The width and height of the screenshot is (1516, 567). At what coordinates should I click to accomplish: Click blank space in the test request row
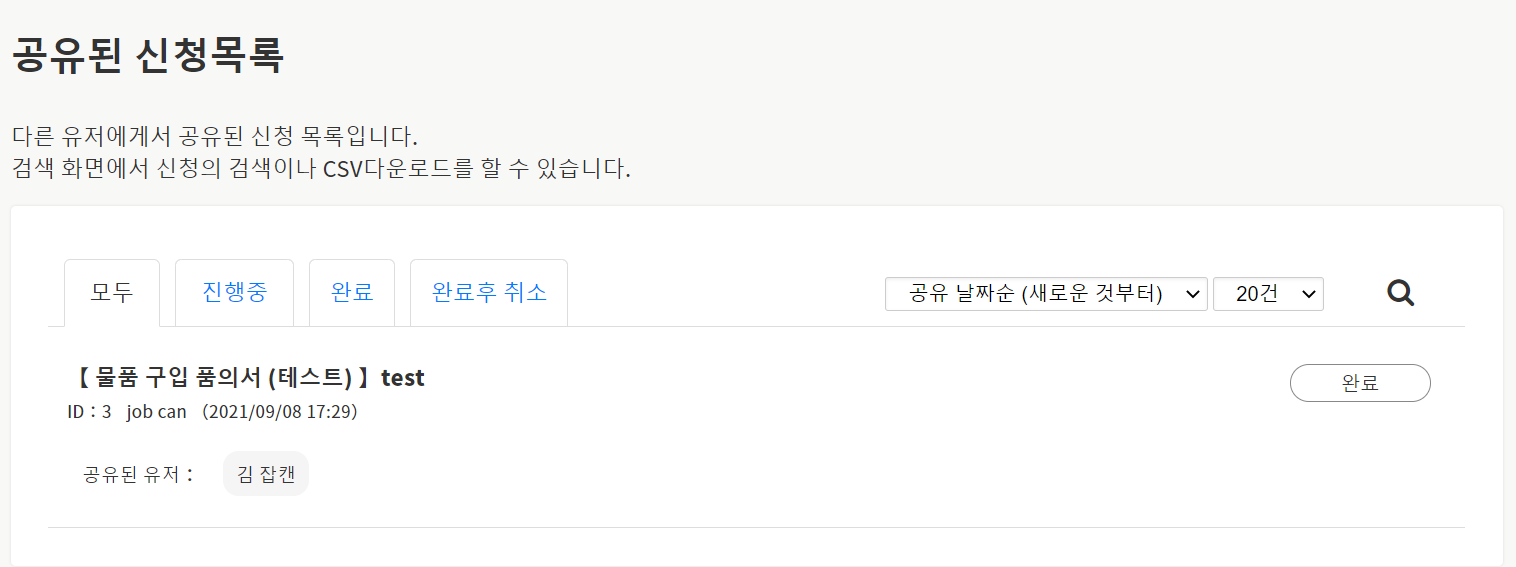800,440
